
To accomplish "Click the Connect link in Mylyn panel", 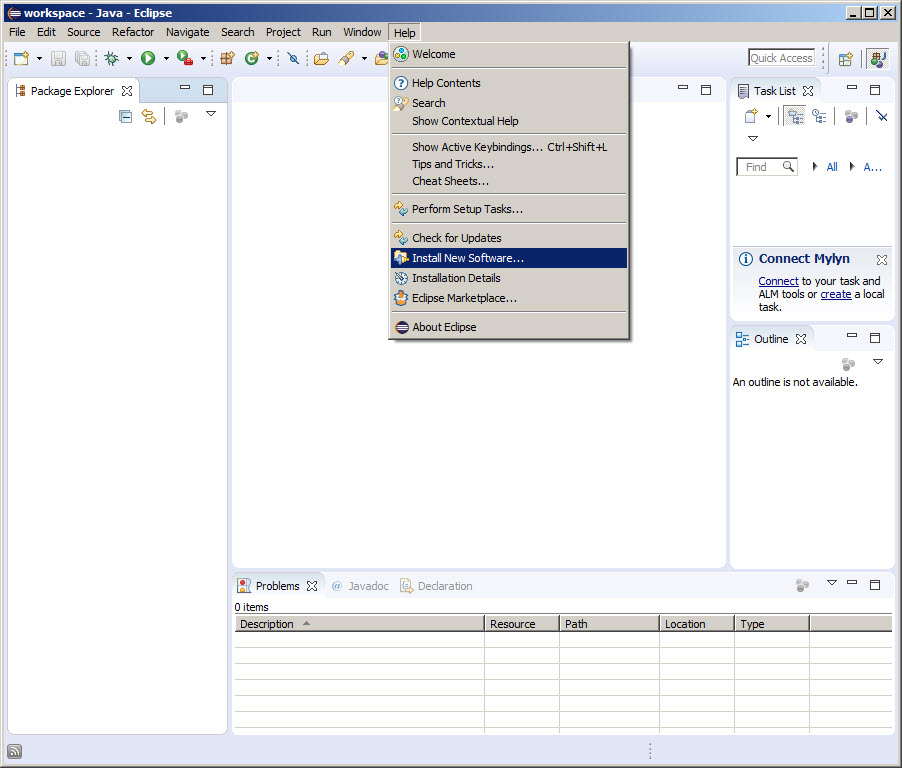I will tap(778, 281).
